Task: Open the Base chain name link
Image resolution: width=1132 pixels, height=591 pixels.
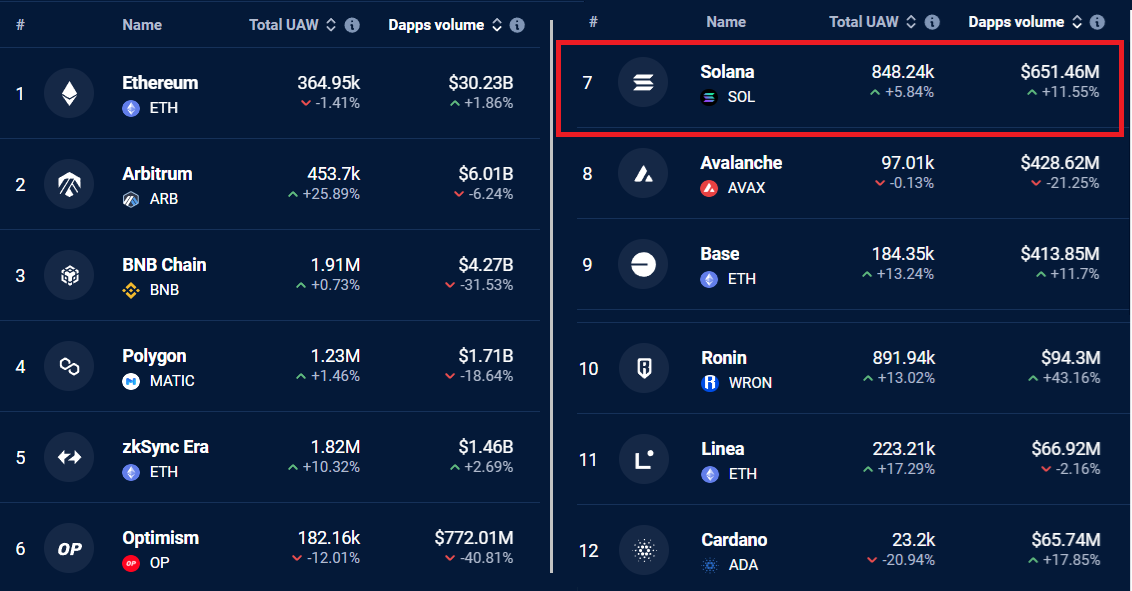Action: click(720, 254)
